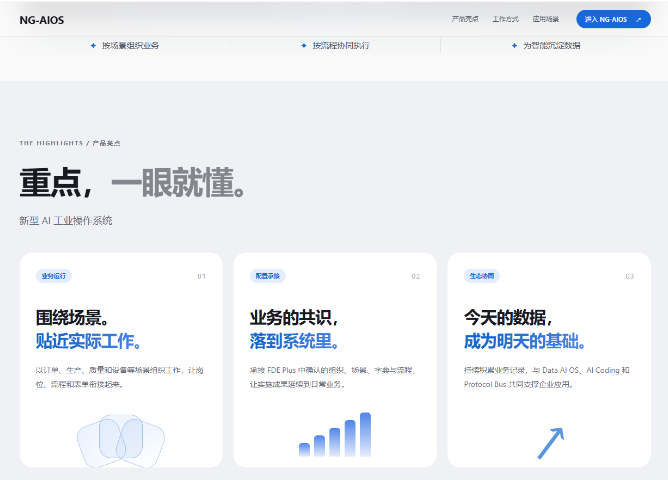Click the 配置承接 tag on card 02
The height and width of the screenshot is (480, 668).
[x=268, y=276]
